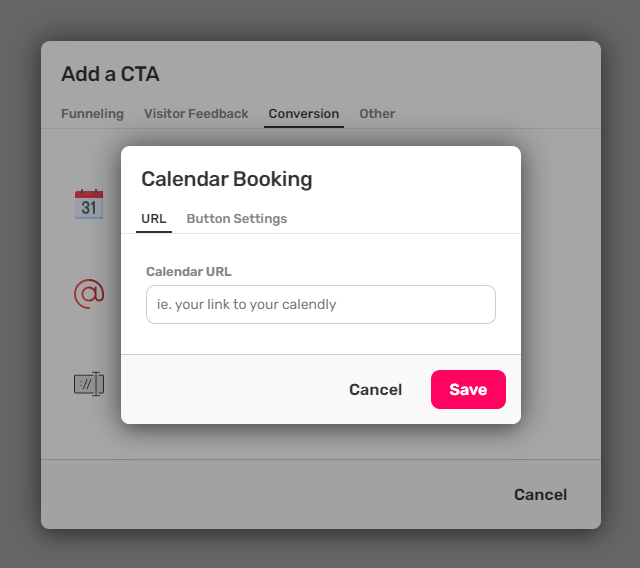Click the Calendar URL field label

[189, 271]
